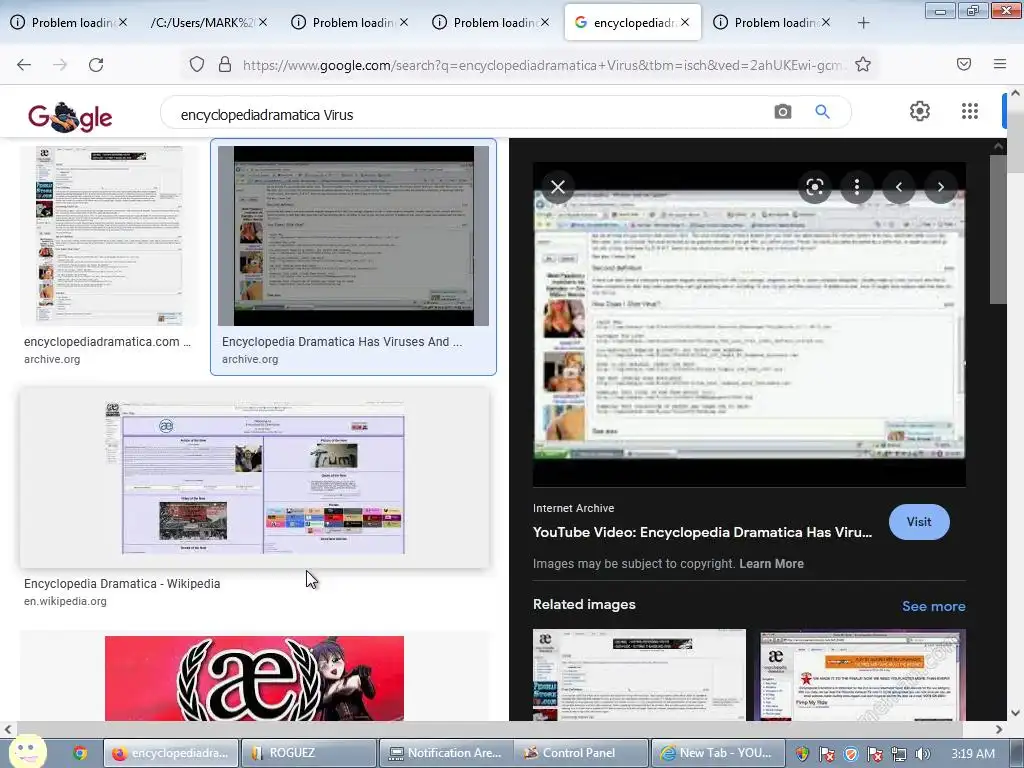Select the Has Viruses archive.org thumbnail
Viewport: 1024px width, 768px height.
coord(353,236)
